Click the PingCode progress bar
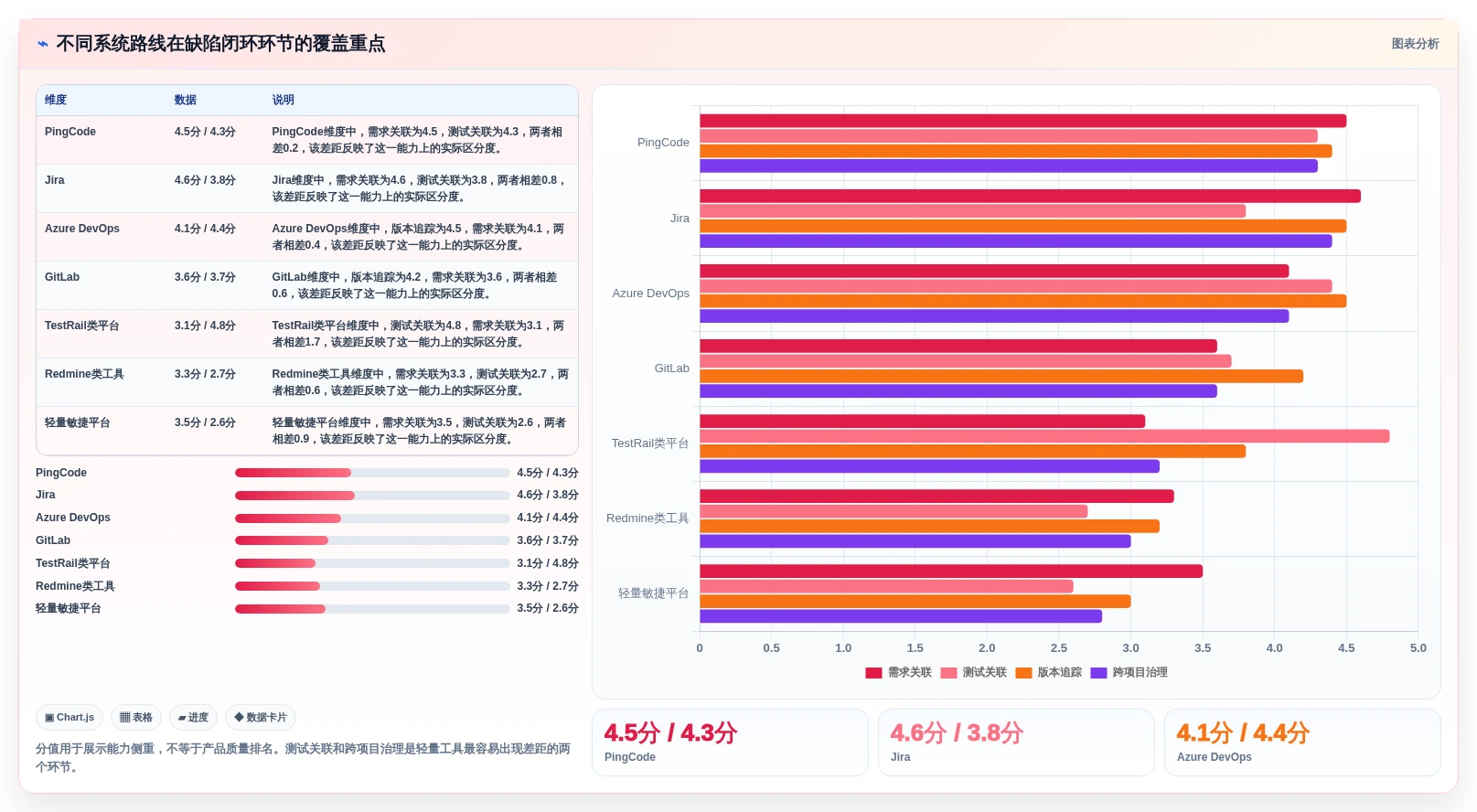This screenshot has width=1477, height=812. [372, 473]
